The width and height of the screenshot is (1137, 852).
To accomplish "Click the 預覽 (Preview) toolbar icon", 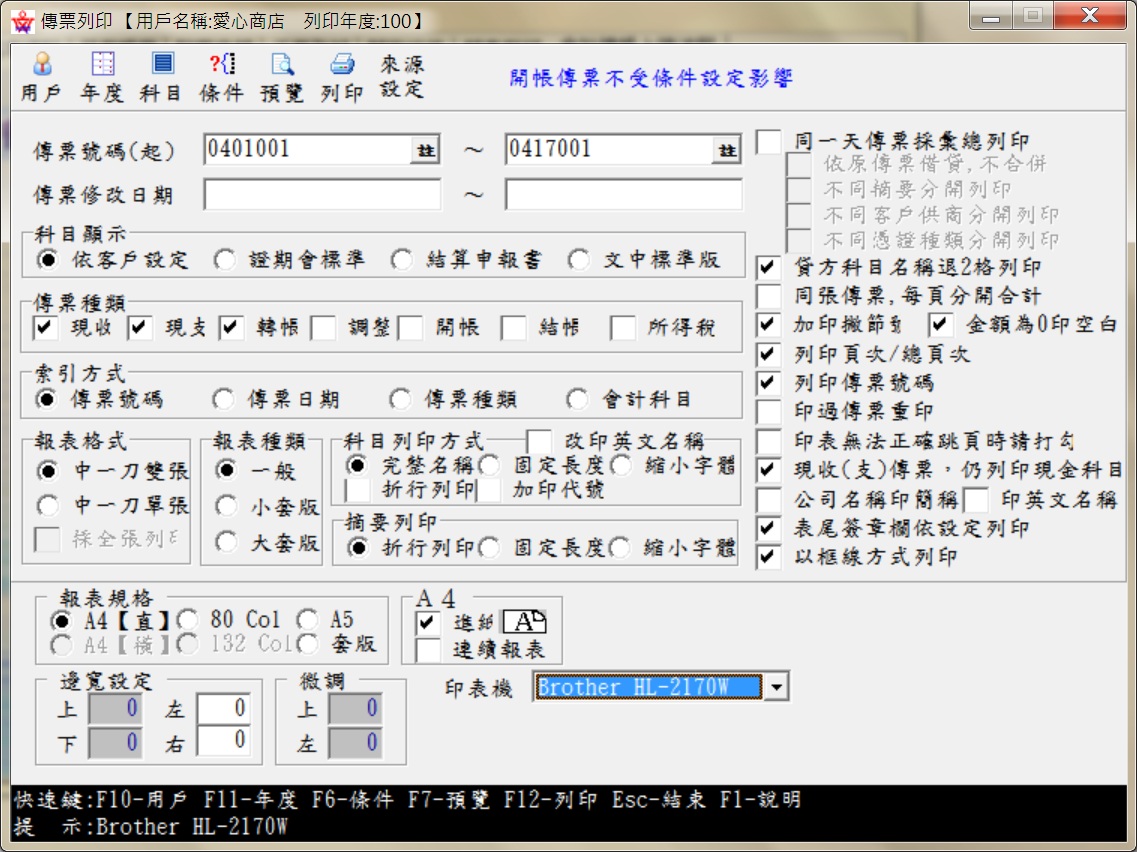I will coord(282,77).
